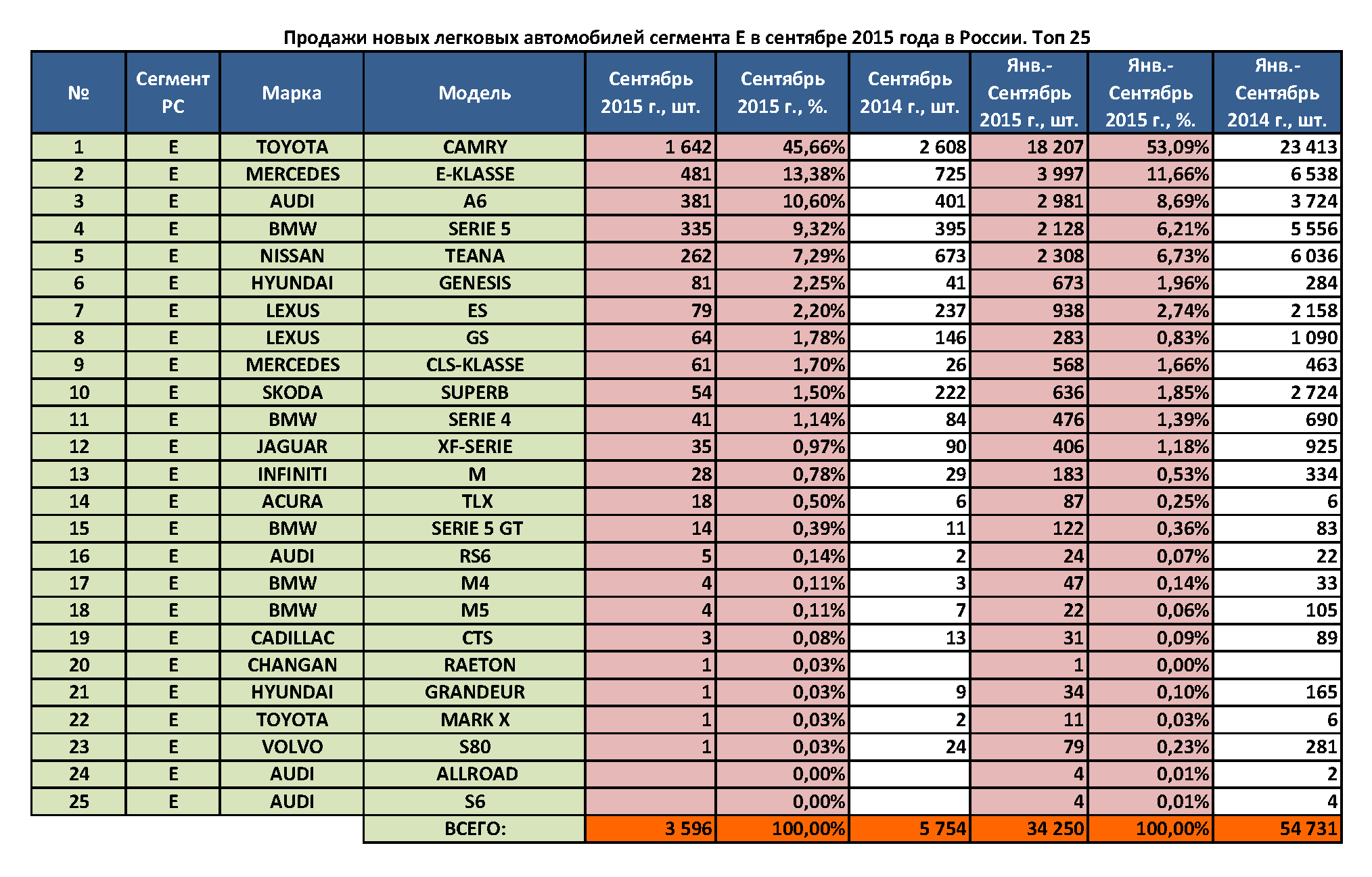Click the ALLROAD model cell
Image resolution: width=1372 pixels, height=877 pixels.
pyautogui.click(x=474, y=774)
